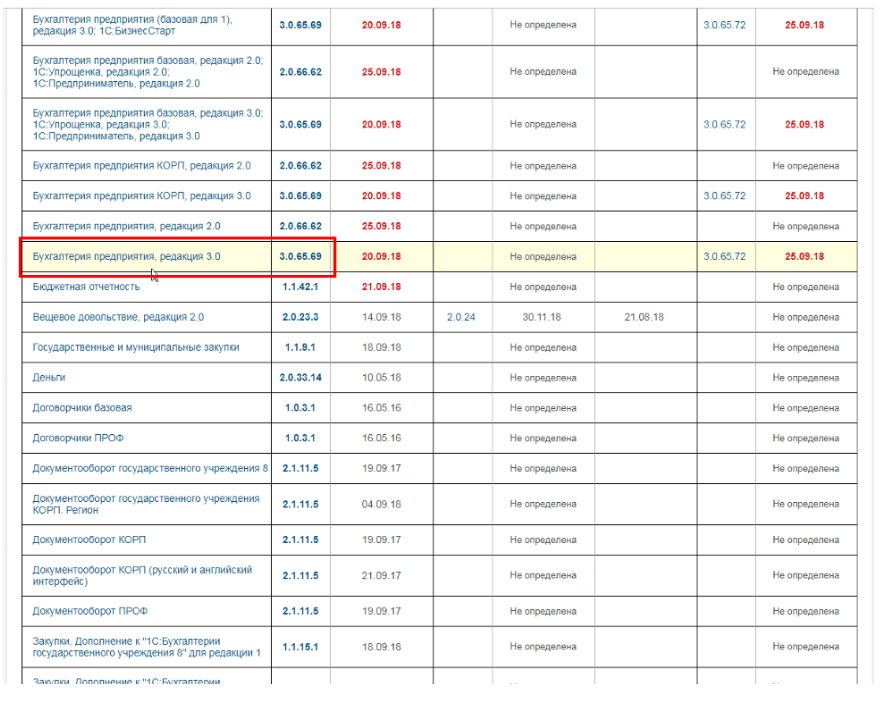Click version number 1.1.9.1
Viewport: 880px width, 702px height.
coord(301,347)
